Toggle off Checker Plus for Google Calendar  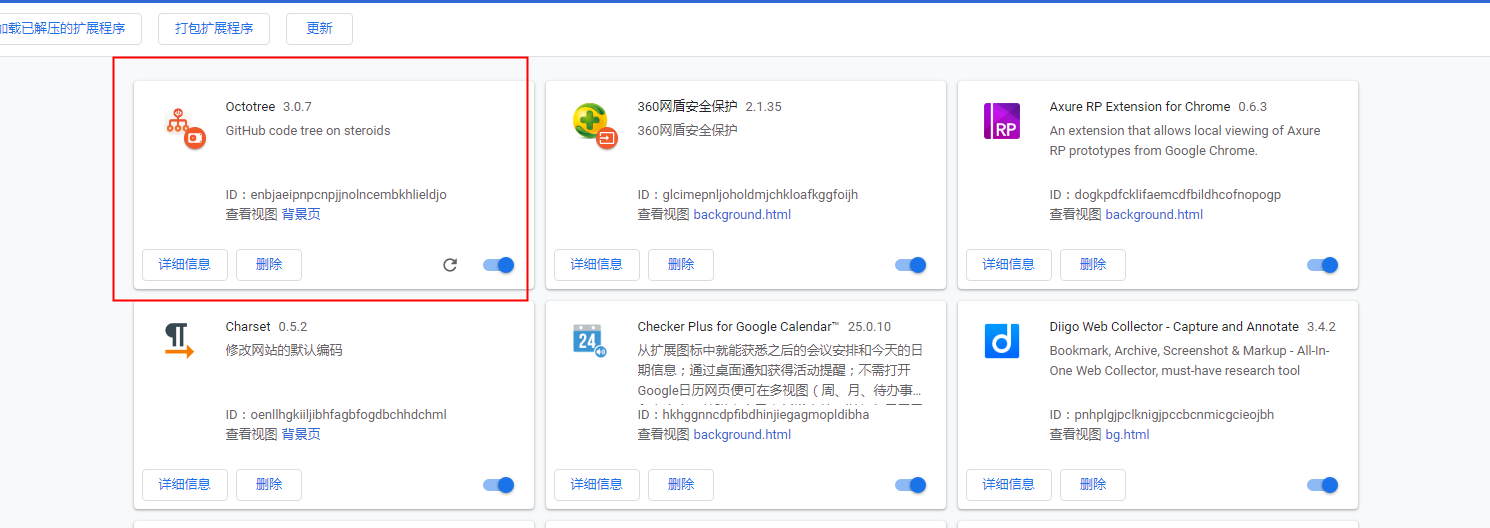[x=910, y=485]
